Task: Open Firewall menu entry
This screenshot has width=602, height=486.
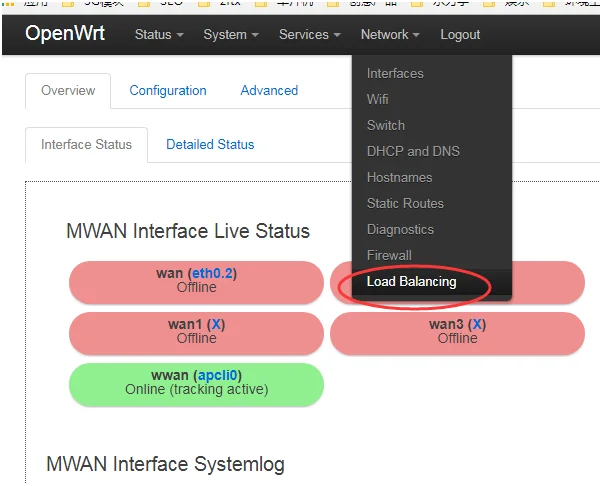Action: (389, 255)
